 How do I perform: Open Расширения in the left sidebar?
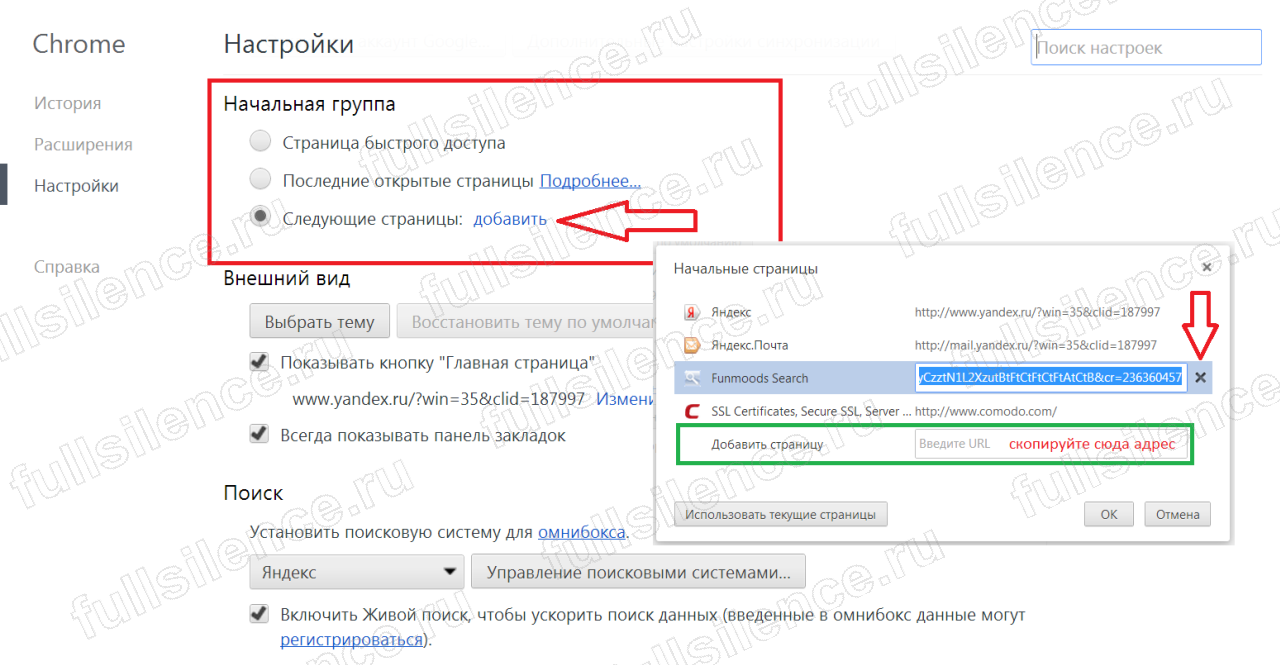(x=83, y=145)
